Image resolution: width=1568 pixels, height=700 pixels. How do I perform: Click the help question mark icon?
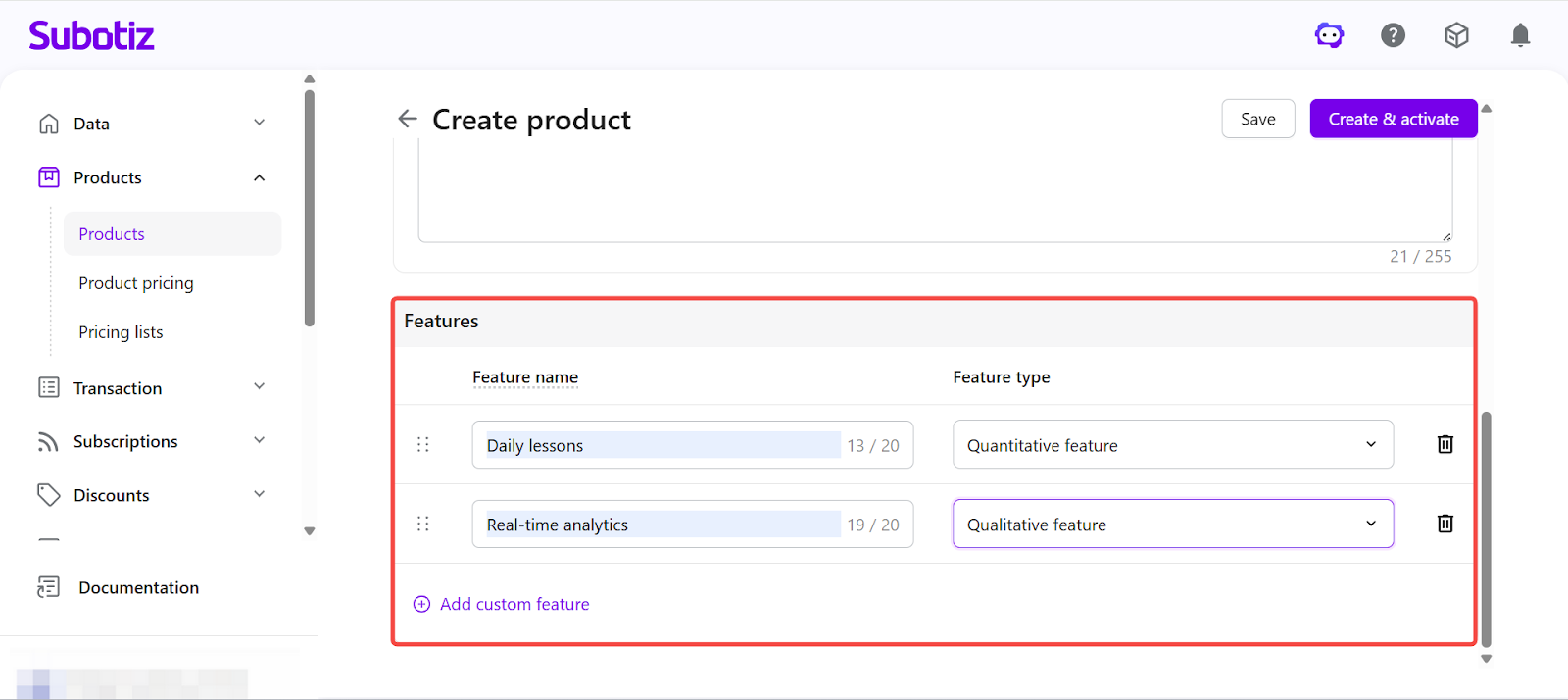click(x=1393, y=36)
